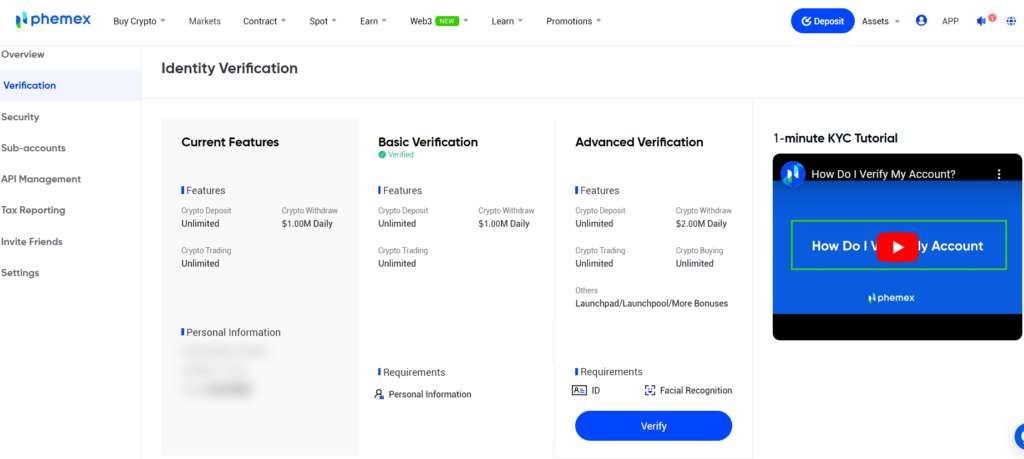Go to Overview in the sidebar
The height and width of the screenshot is (459, 1024).
(x=23, y=54)
